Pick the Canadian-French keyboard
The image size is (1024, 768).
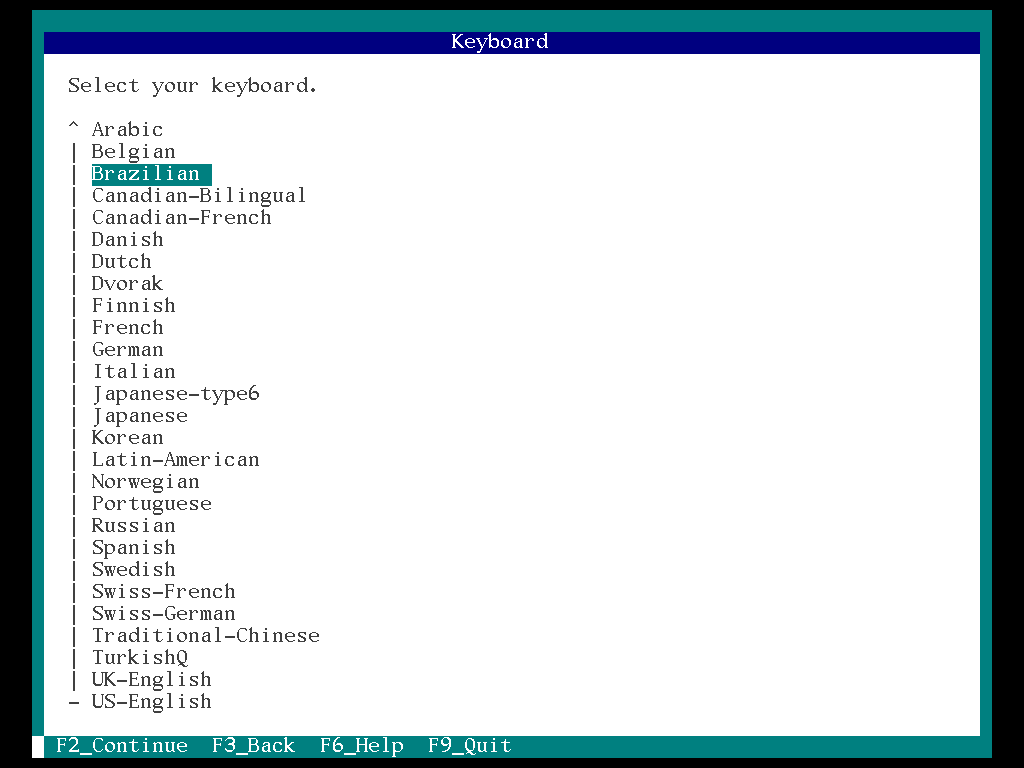click(182, 217)
